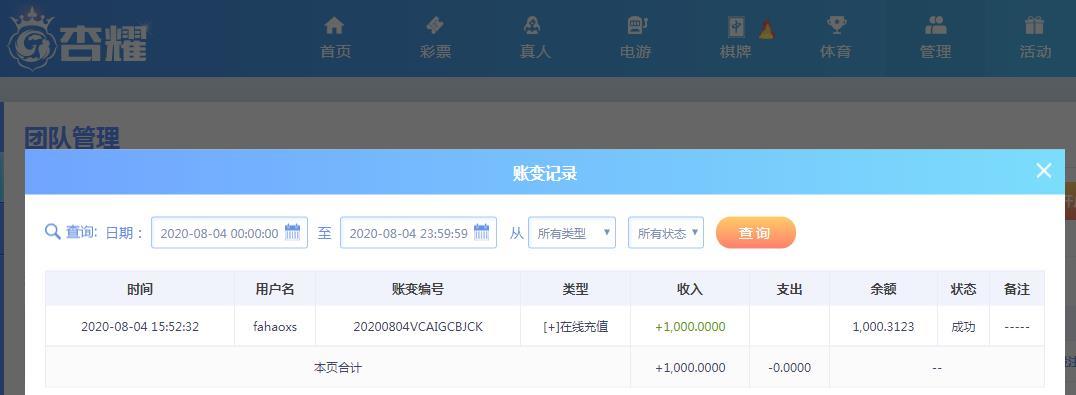Click username fahaoxs in the table
1076x395 pixels.
pos(275,326)
